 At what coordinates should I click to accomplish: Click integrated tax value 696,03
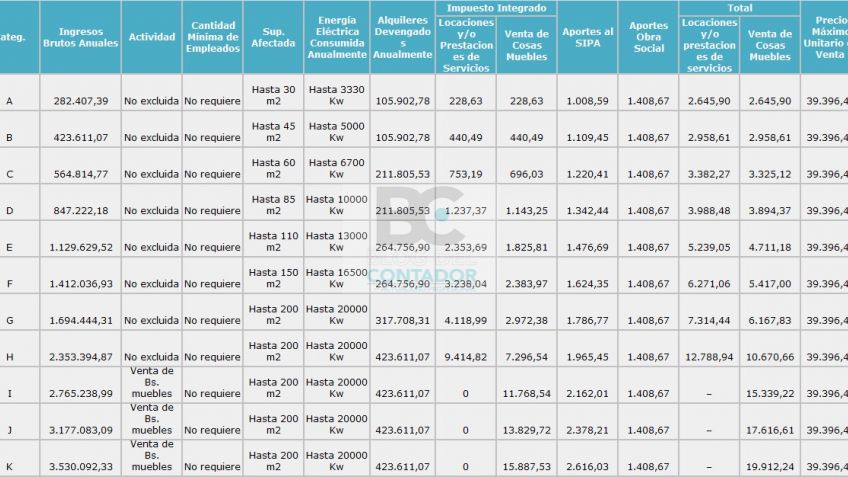(x=526, y=174)
